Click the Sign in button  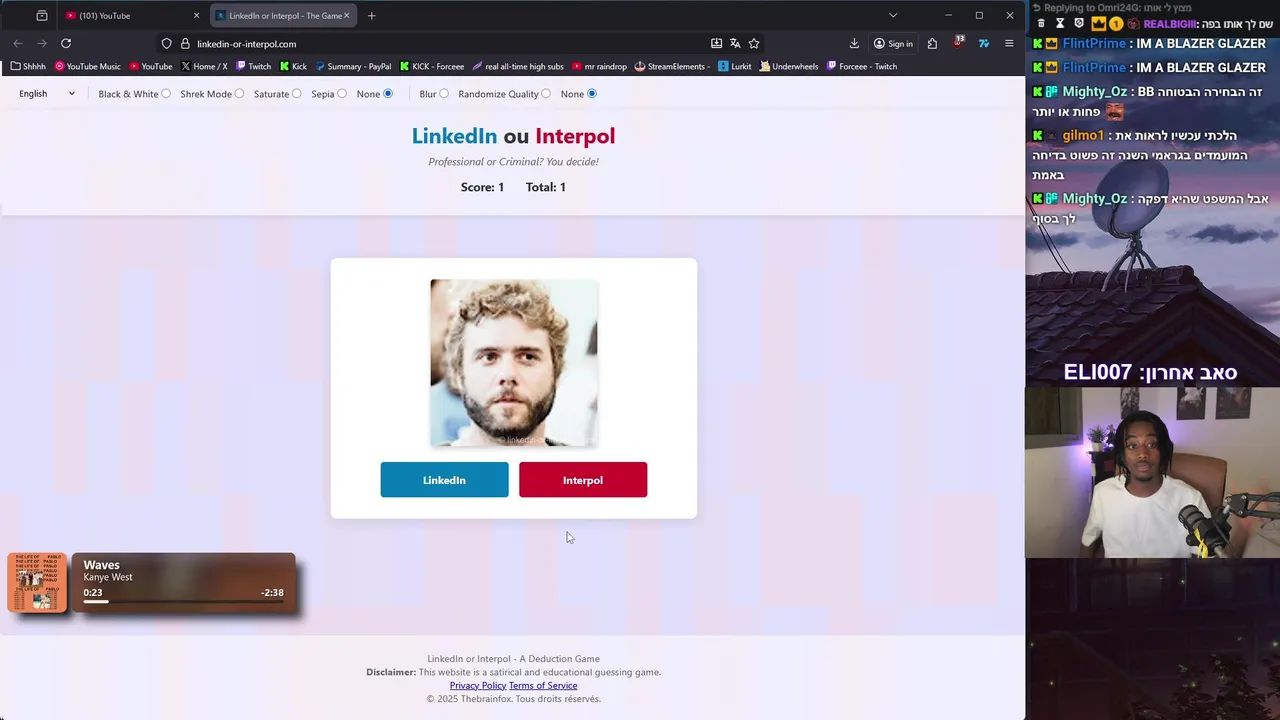pyautogui.click(x=892, y=43)
